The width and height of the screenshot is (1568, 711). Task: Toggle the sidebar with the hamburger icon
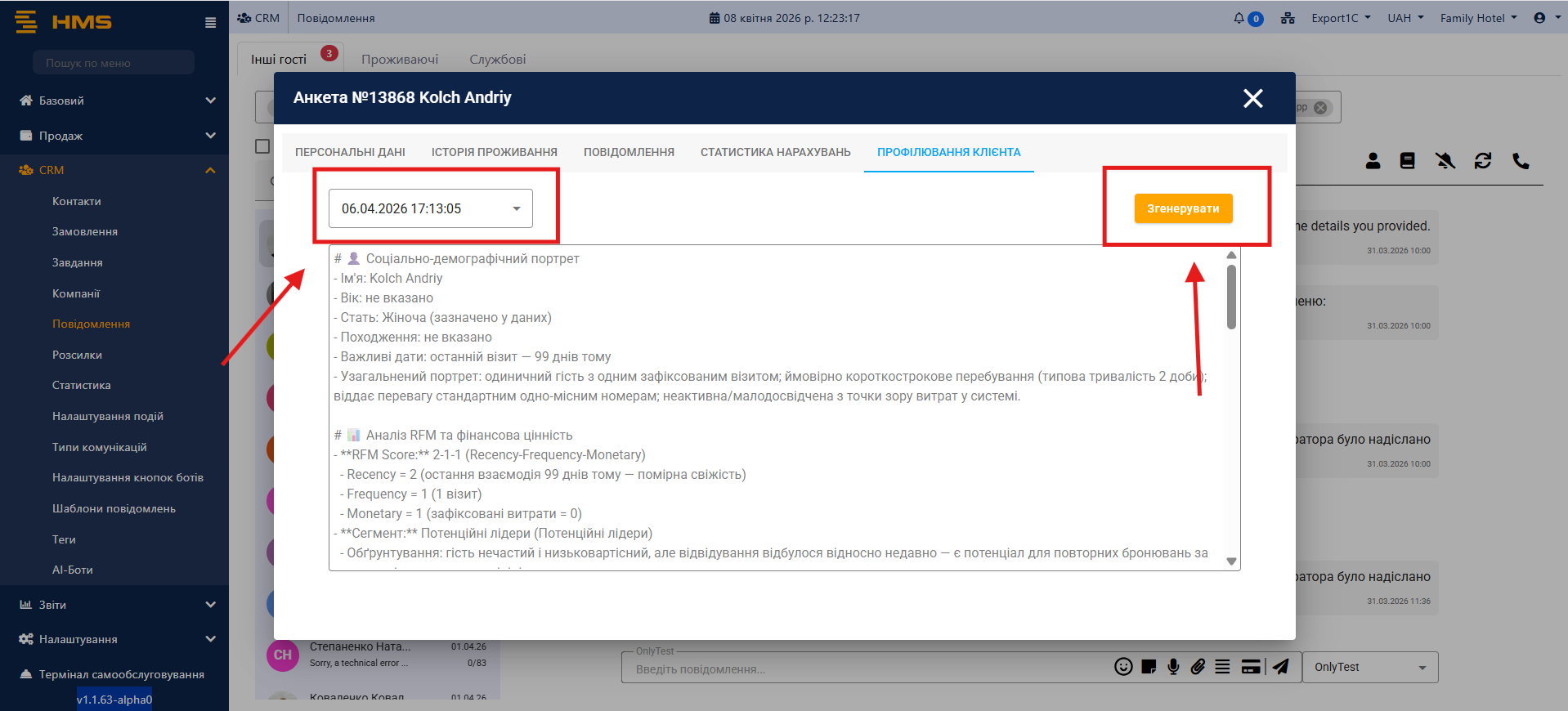[210, 23]
